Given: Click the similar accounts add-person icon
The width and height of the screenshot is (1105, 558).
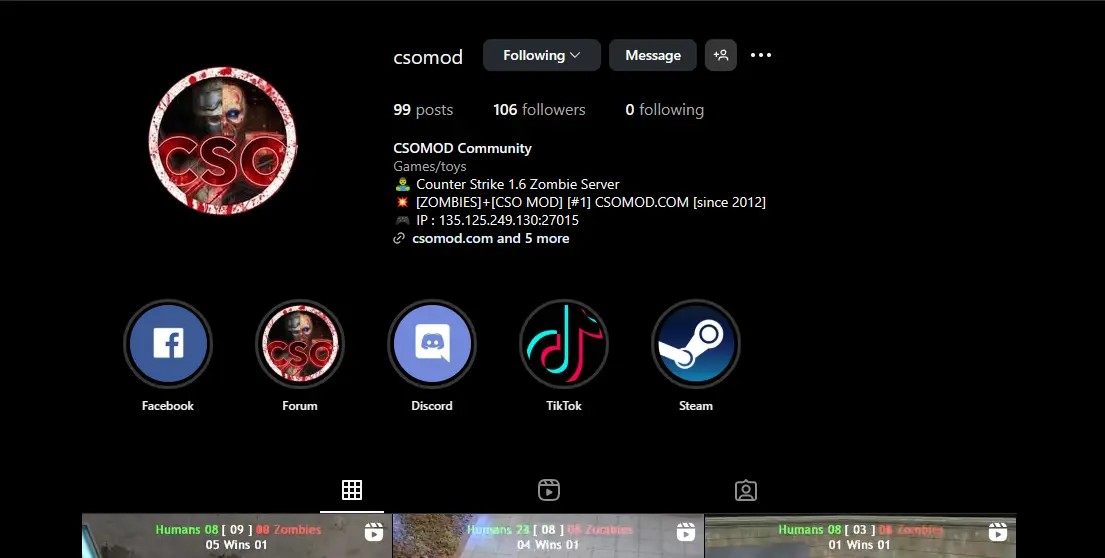Looking at the screenshot, I should tap(721, 55).
